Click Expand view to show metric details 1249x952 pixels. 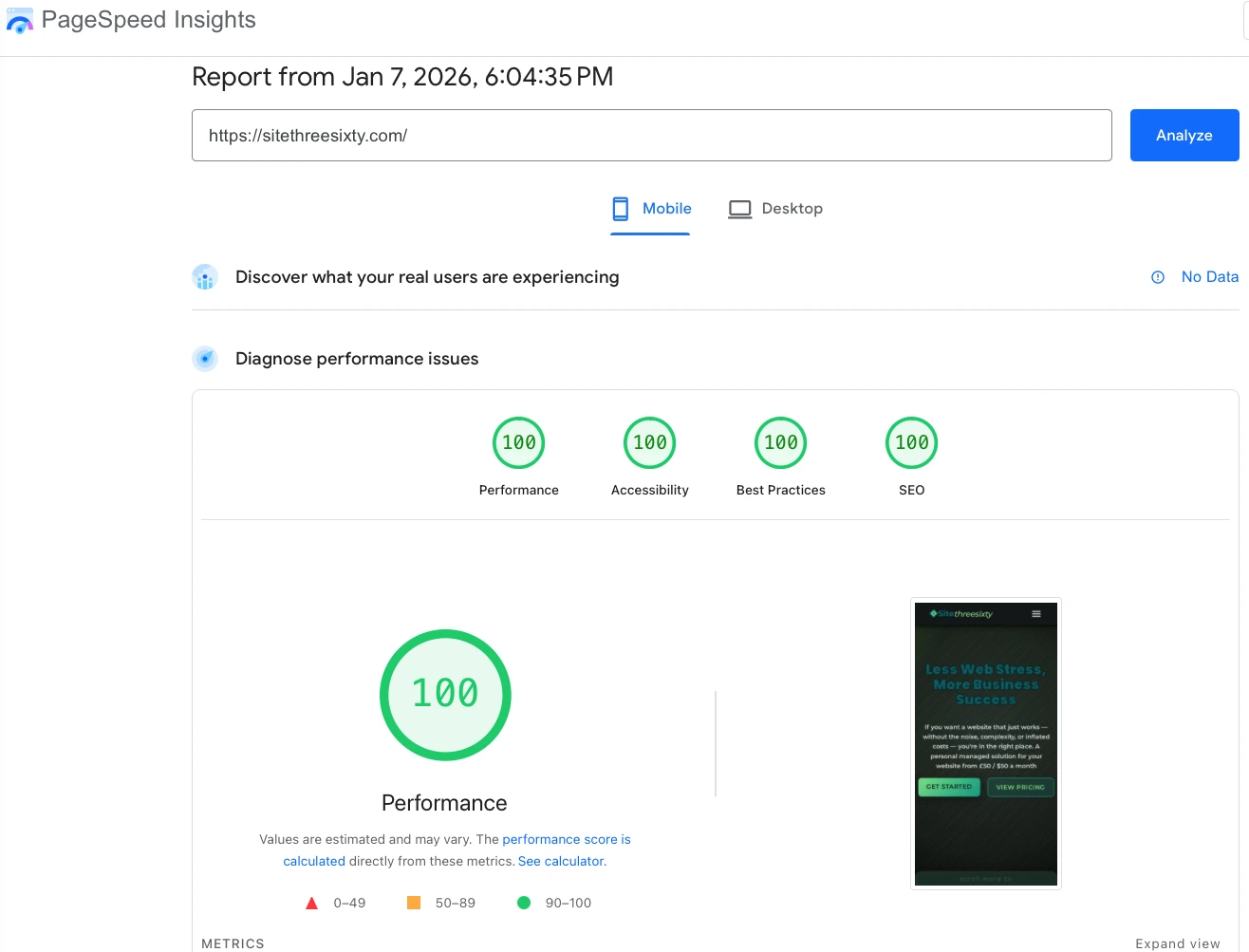click(1177, 943)
